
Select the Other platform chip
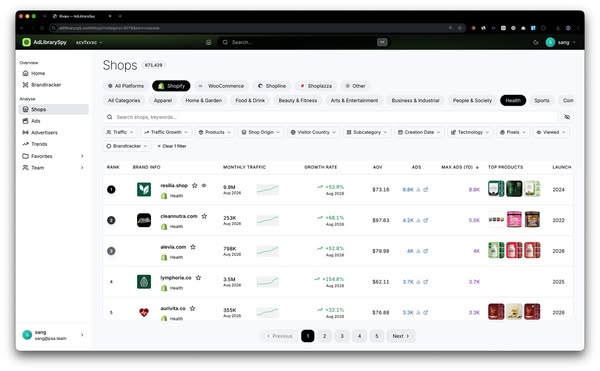(355, 86)
